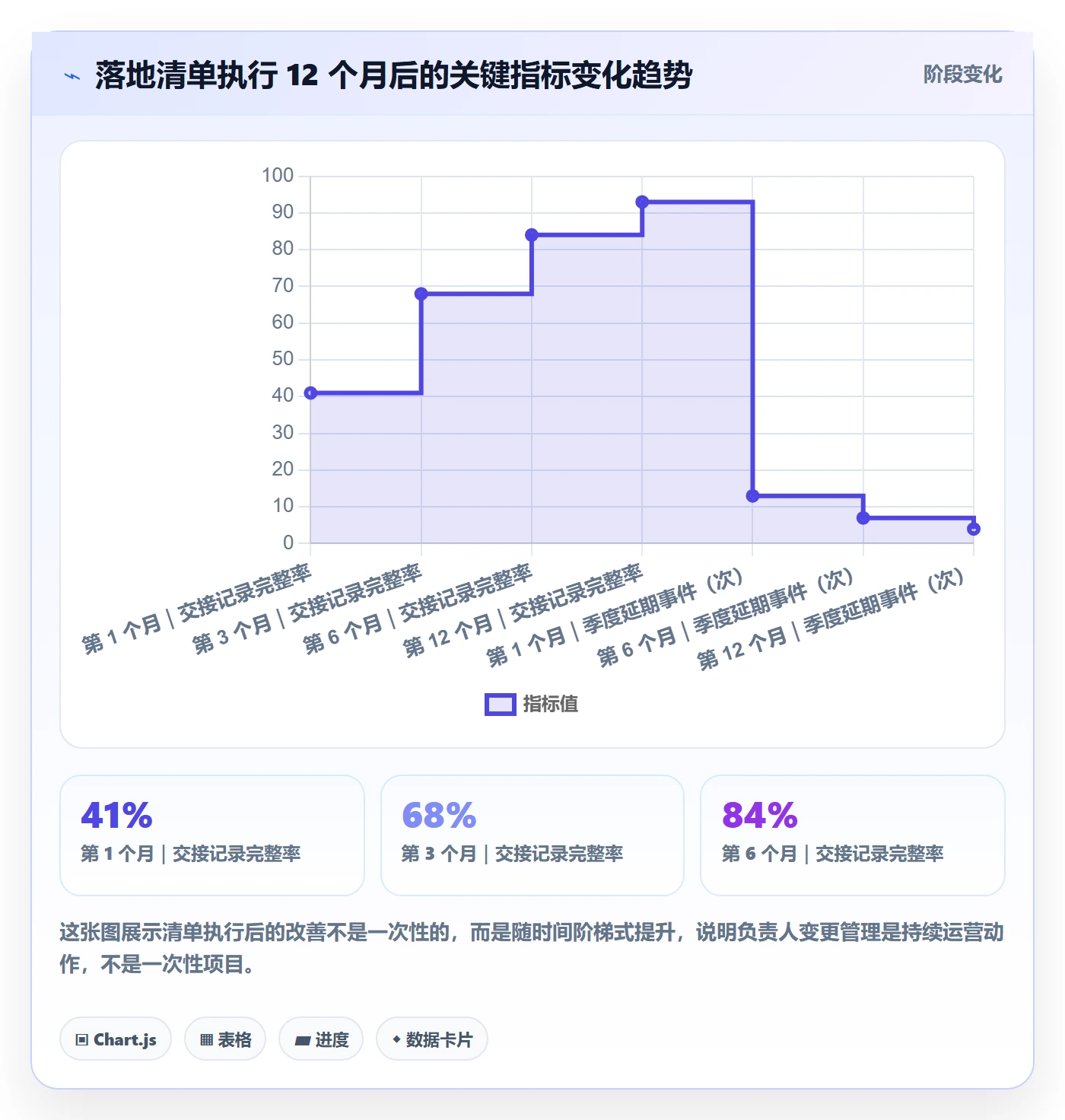Image resolution: width=1065 pixels, height=1120 pixels.
Task: Click the title 落地清单执行 12 个月后的关键指标变化趋势
Action: pyautogui.click(x=393, y=75)
